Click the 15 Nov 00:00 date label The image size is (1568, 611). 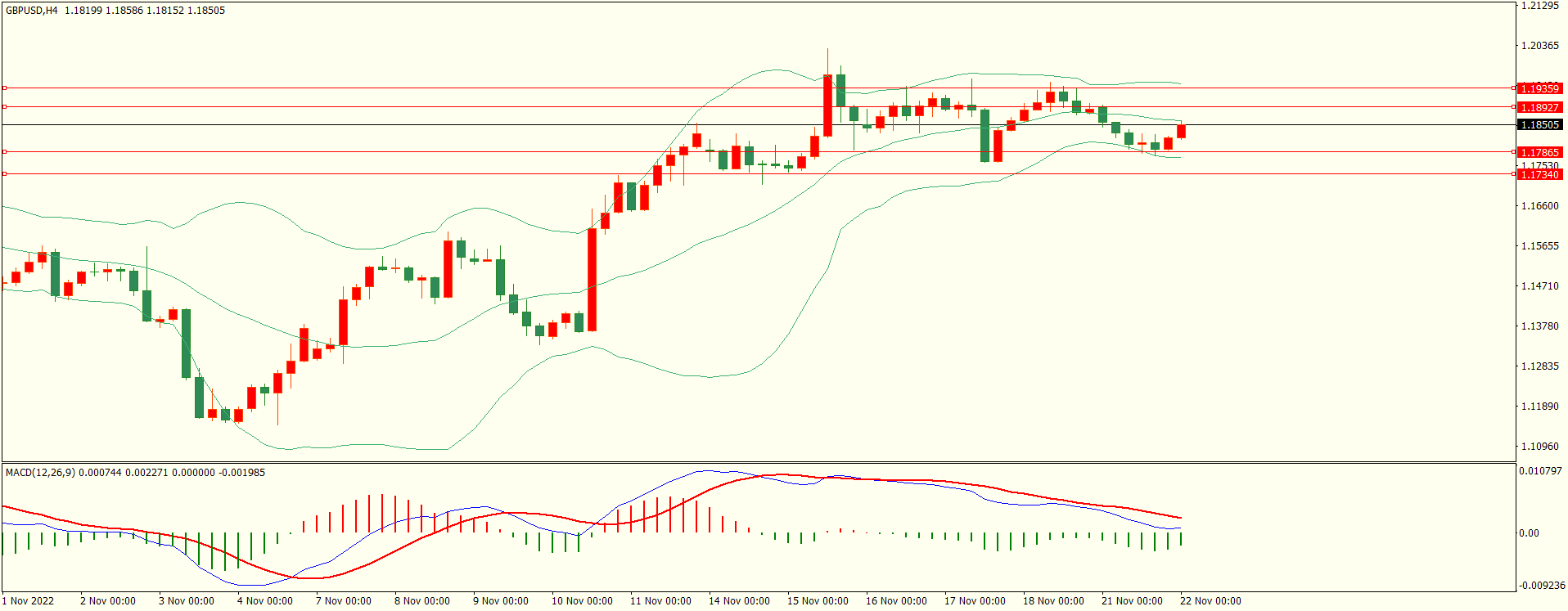[818, 601]
